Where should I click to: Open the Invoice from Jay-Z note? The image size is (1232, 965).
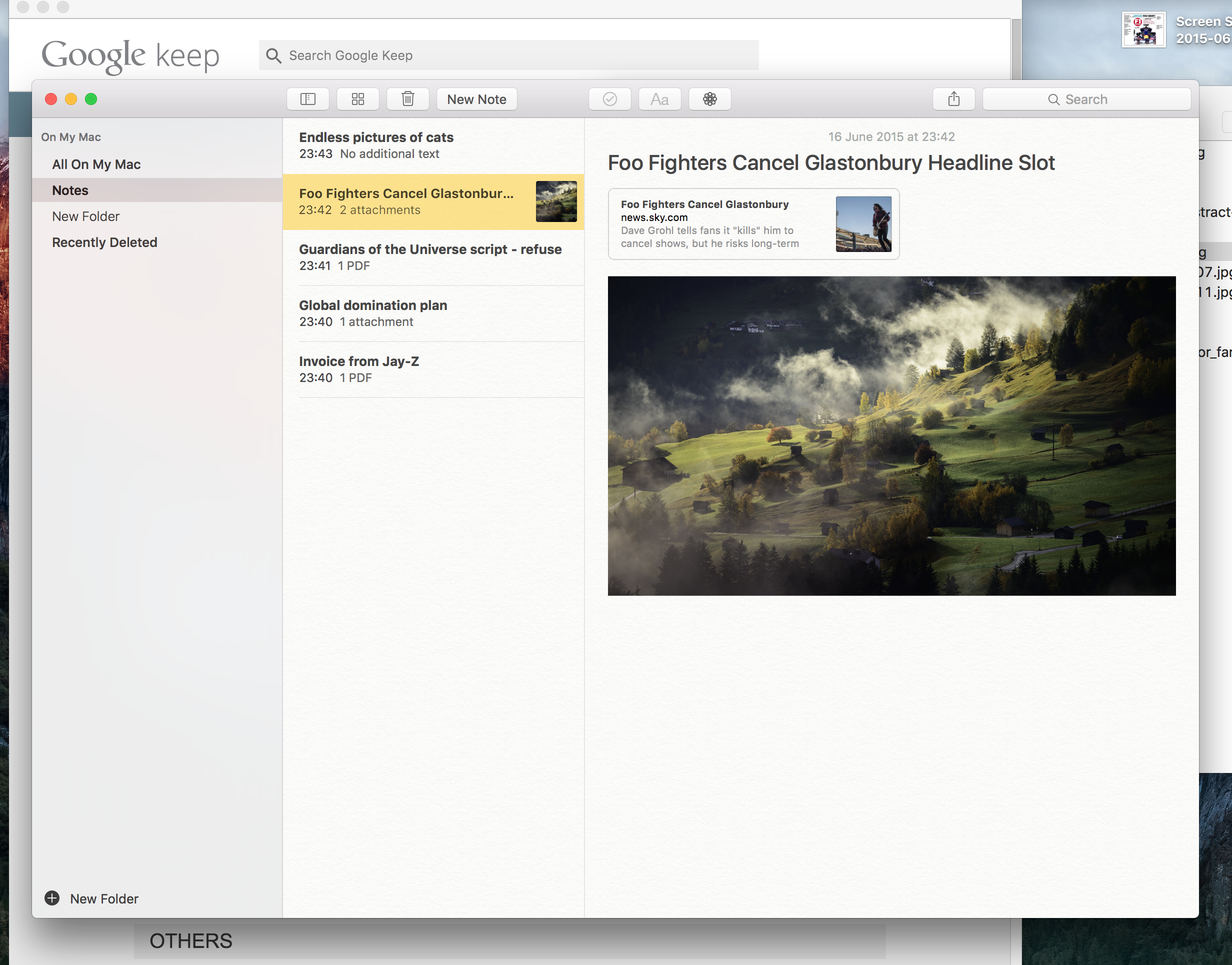point(433,369)
